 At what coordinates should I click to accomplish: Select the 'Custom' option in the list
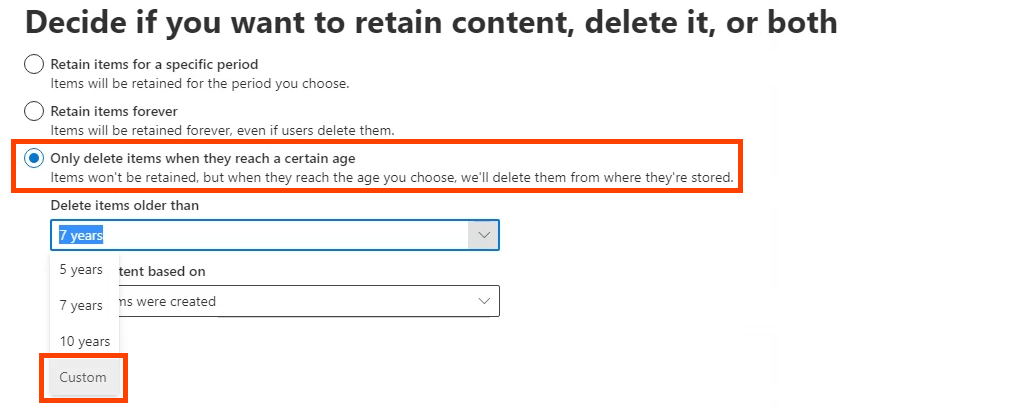83,377
